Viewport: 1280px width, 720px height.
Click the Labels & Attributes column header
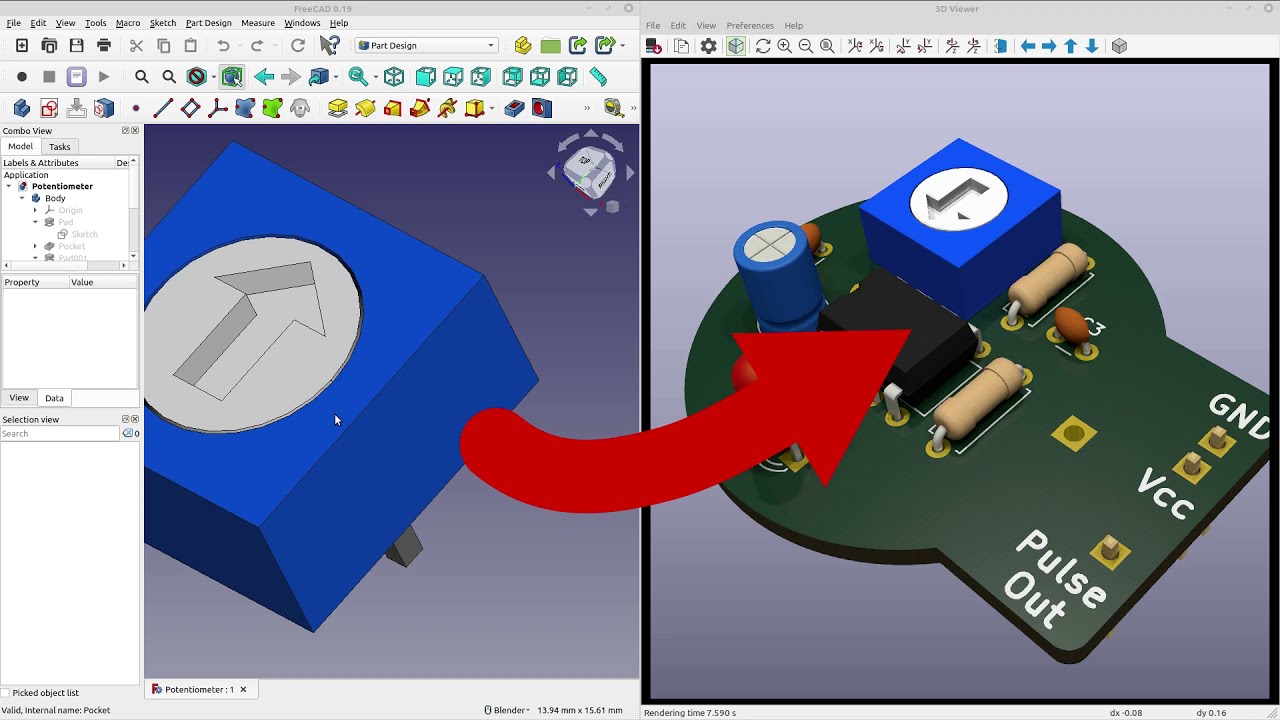tap(58, 163)
